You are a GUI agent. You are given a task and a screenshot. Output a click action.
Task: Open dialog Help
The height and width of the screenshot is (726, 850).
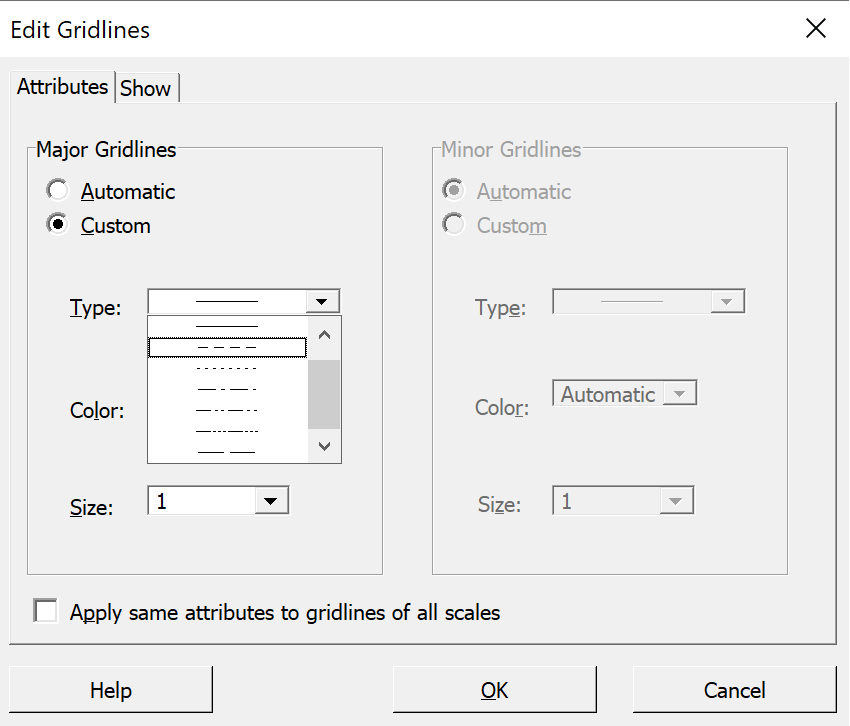[x=111, y=690]
